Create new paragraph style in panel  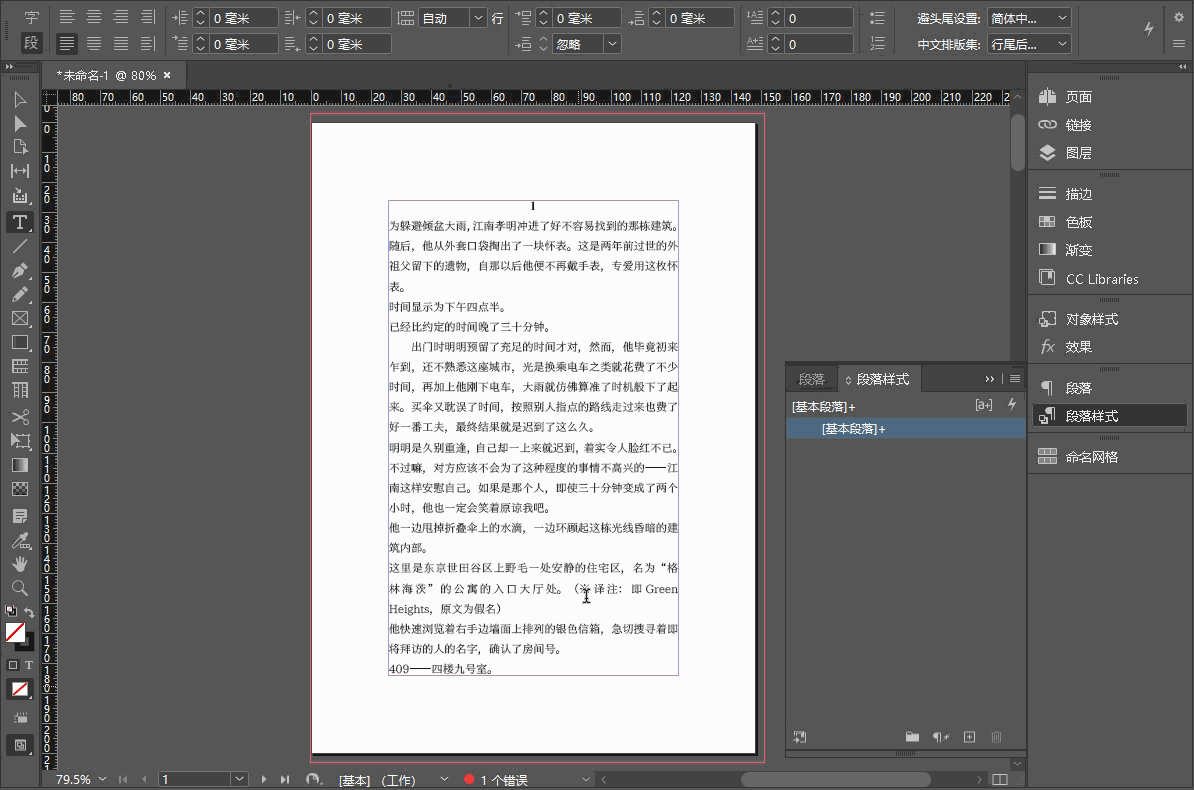[x=969, y=737]
